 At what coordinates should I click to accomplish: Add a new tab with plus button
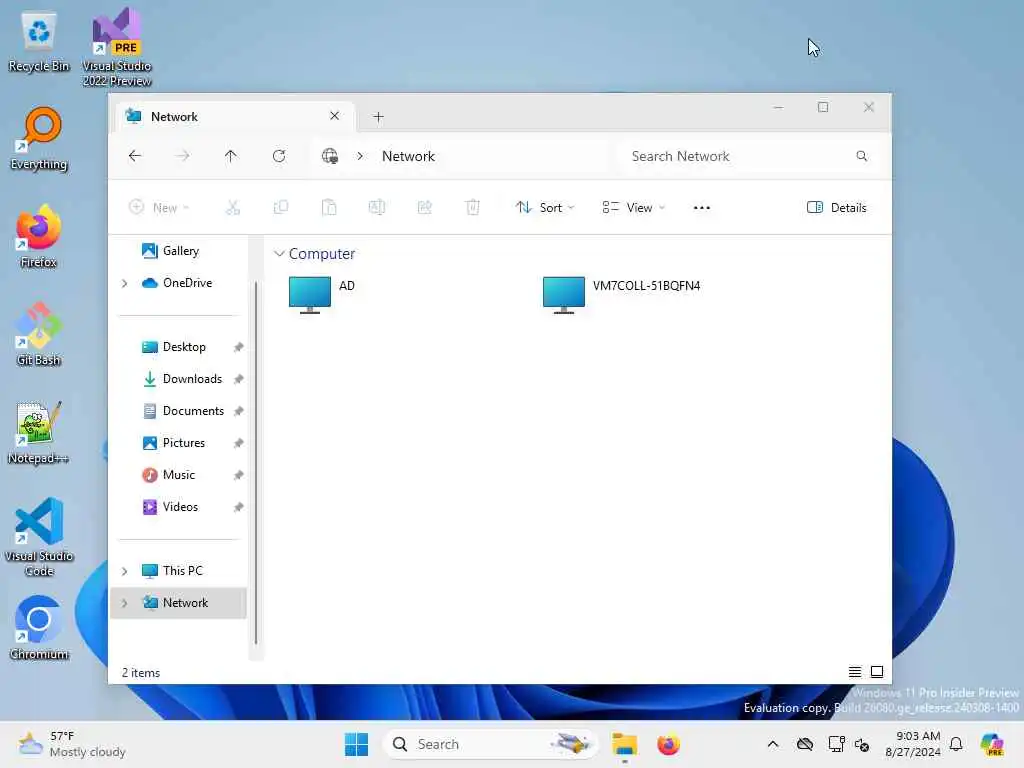pyautogui.click(x=378, y=117)
